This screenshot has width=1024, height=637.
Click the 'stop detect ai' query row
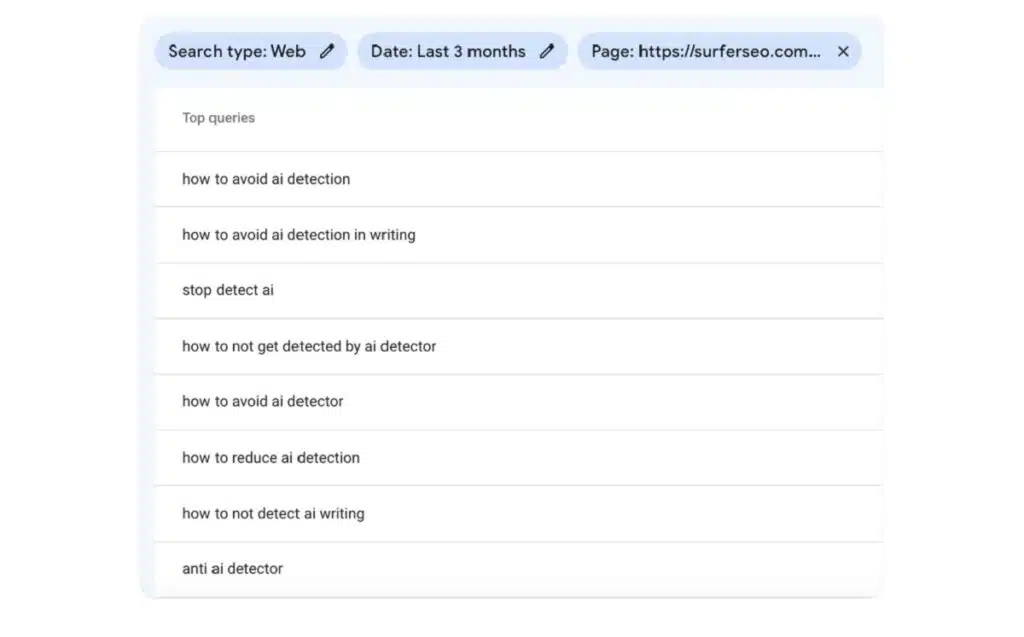227,290
